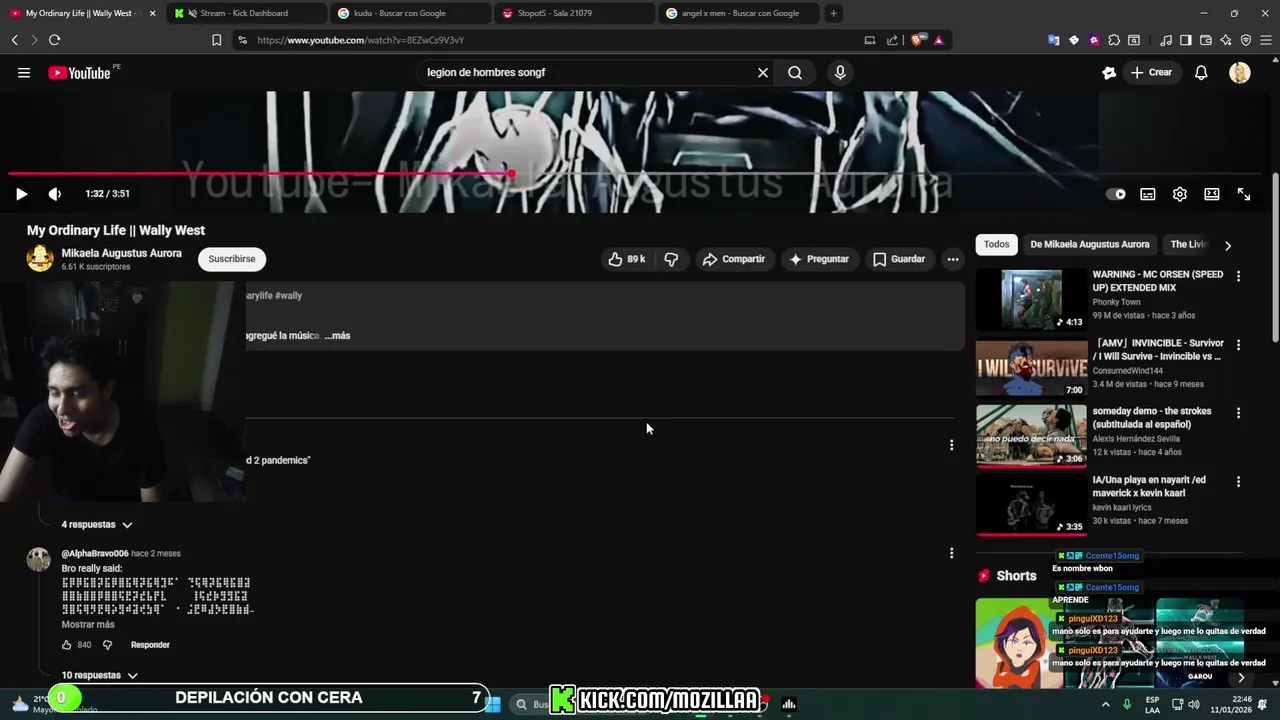The image size is (1280, 720).
Task: Reply to the @AlphaBravo006 comment with Responder
Action: coord(150,645)
